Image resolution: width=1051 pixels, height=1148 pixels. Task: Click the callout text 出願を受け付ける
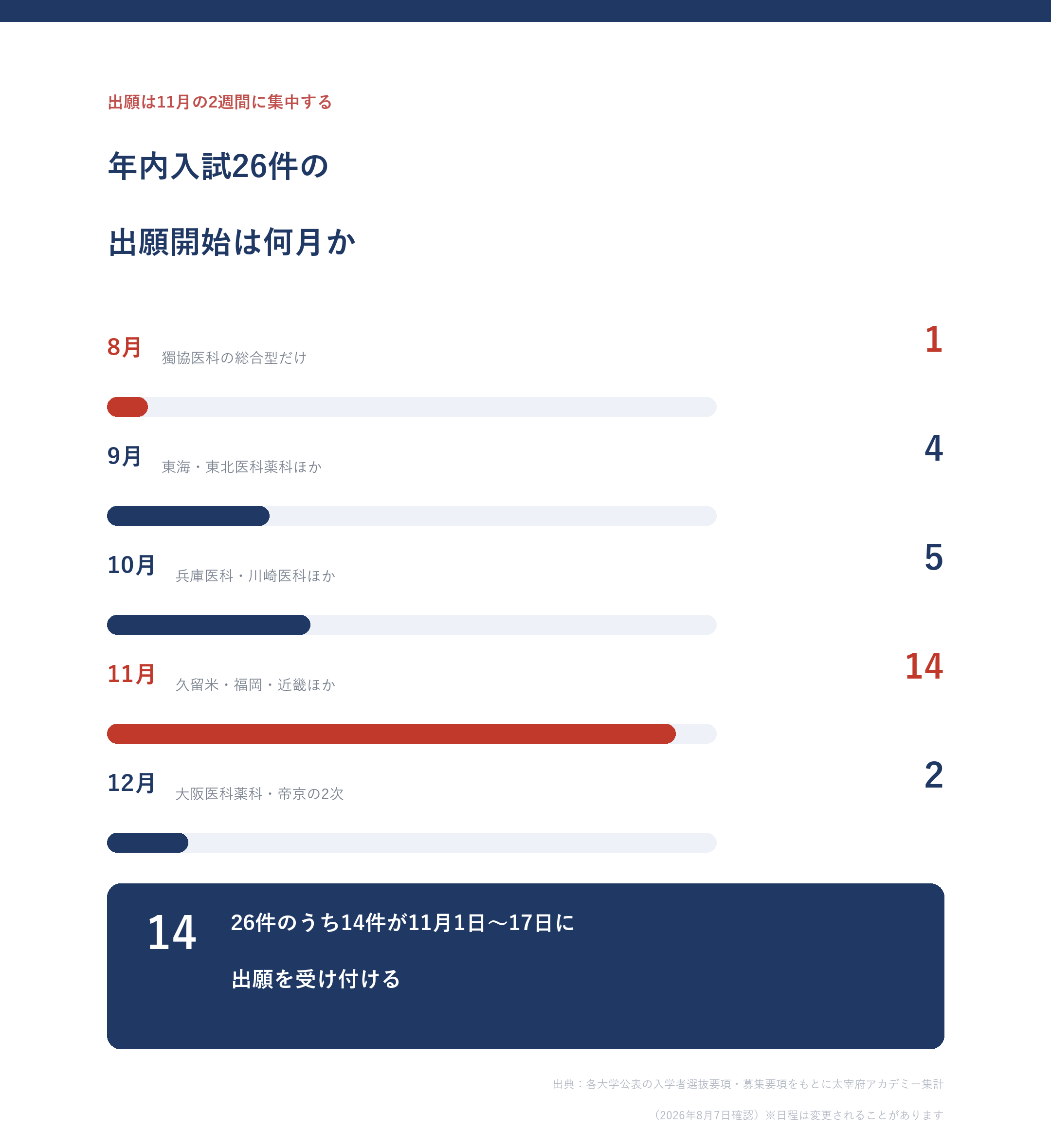(316, 979)
